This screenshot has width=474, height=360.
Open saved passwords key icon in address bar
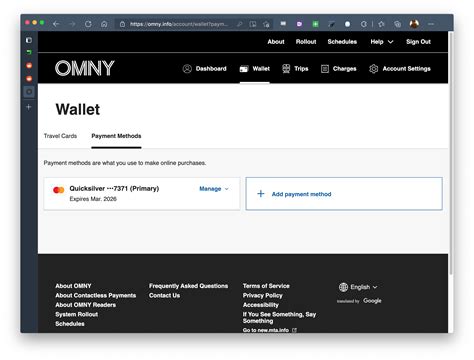click(x=239, y=24)
